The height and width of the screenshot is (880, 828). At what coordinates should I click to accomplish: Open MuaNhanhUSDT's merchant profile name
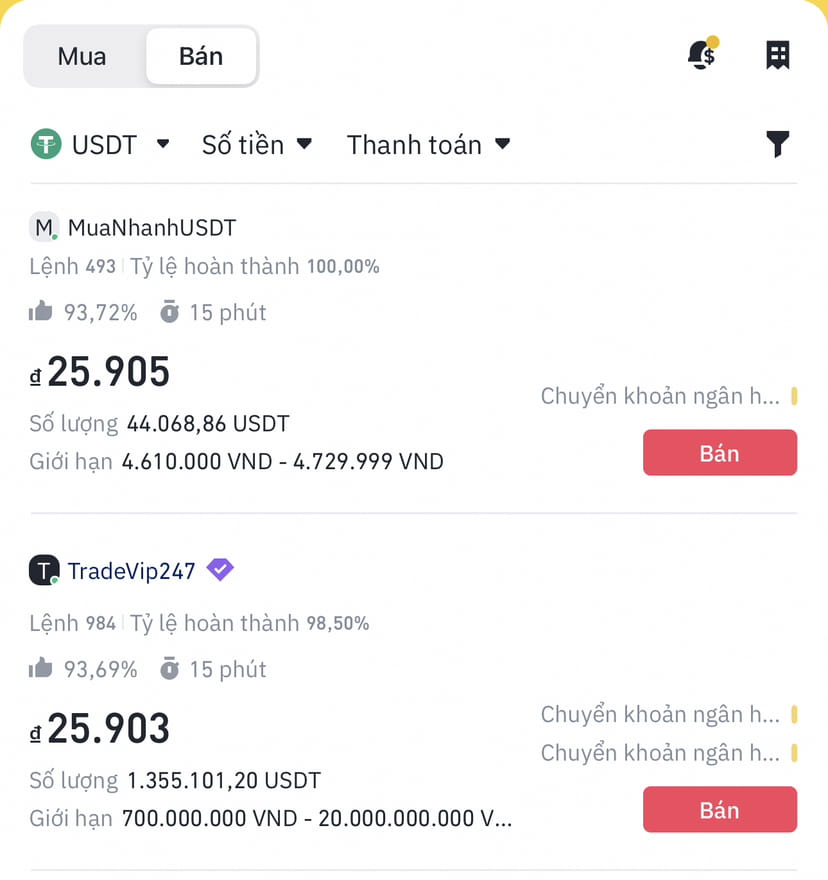[150, 227]
